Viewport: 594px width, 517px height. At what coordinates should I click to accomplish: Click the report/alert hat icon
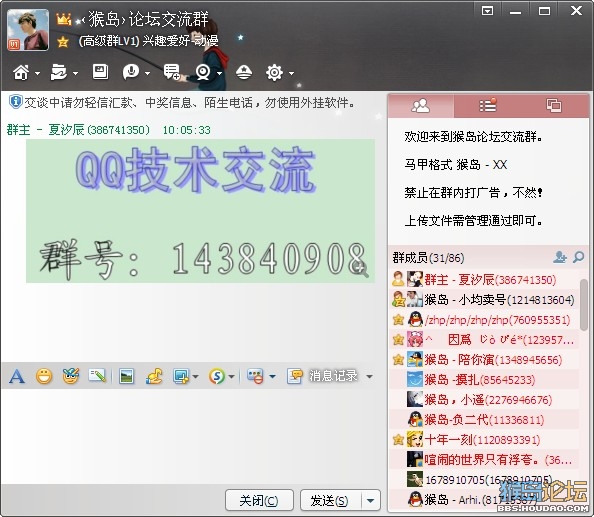[244, 72]
